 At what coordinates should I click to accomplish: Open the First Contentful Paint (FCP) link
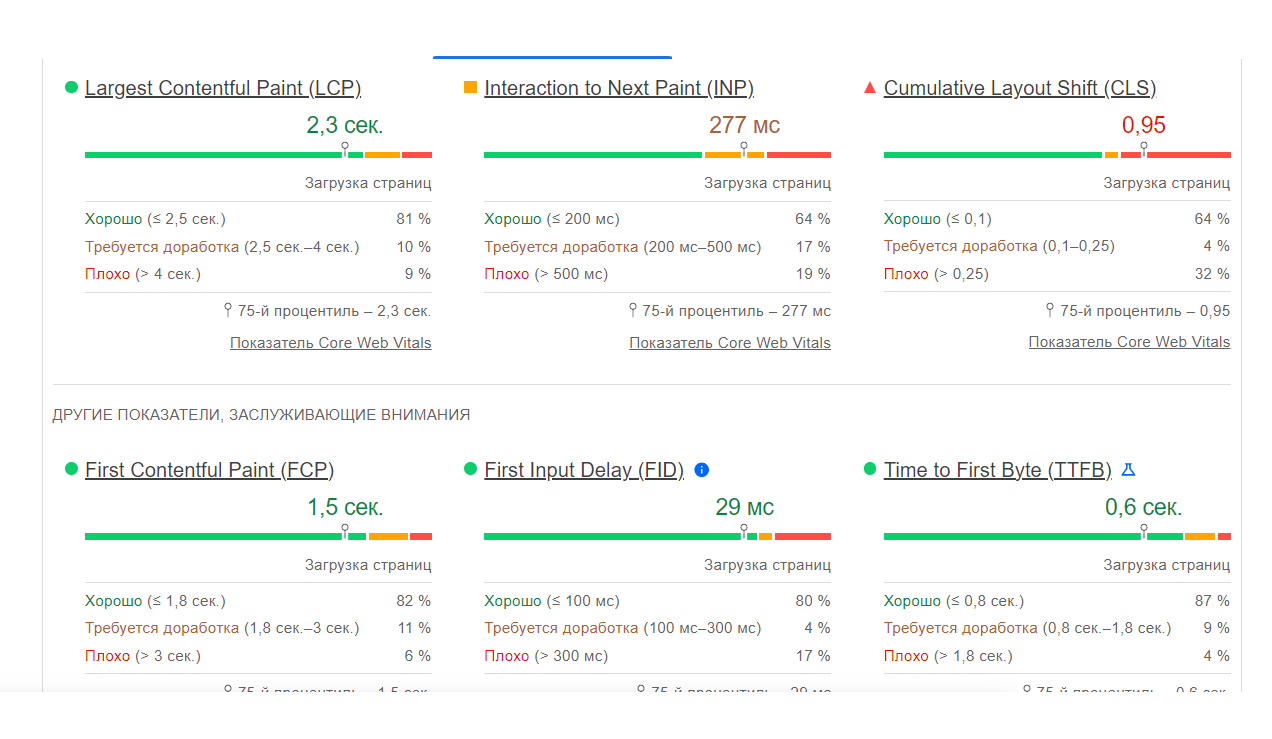(209, 470)
